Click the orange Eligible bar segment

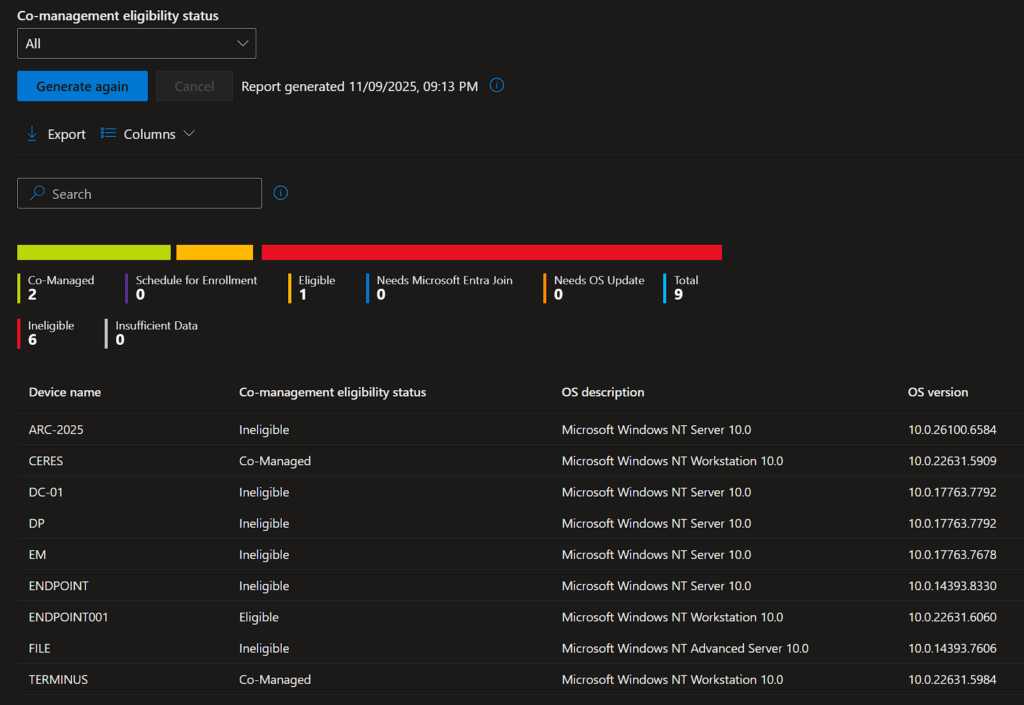pyautogui.click(x=215, y=252)
